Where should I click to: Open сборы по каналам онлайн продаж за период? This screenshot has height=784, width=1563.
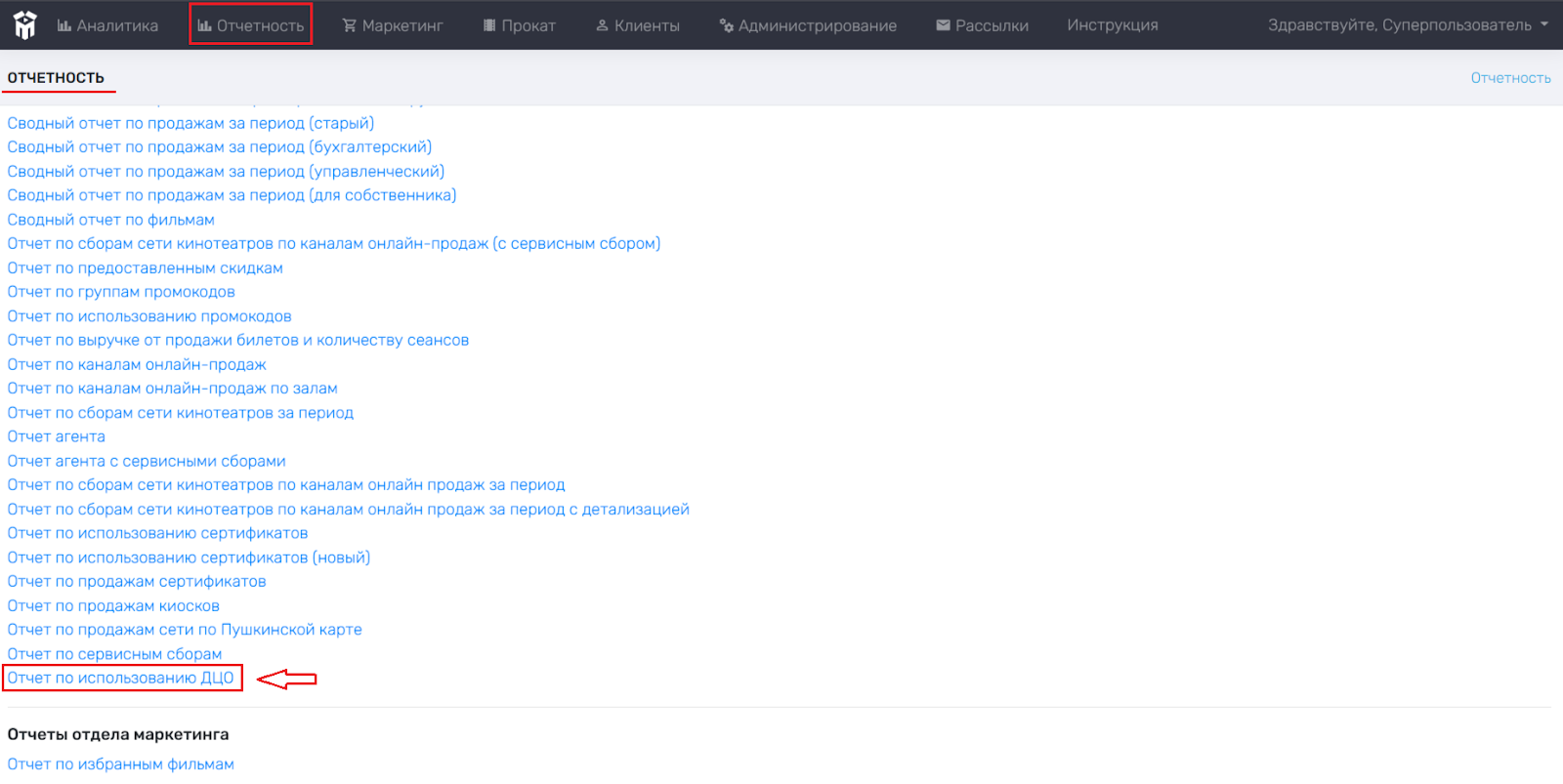click(286, 485)
